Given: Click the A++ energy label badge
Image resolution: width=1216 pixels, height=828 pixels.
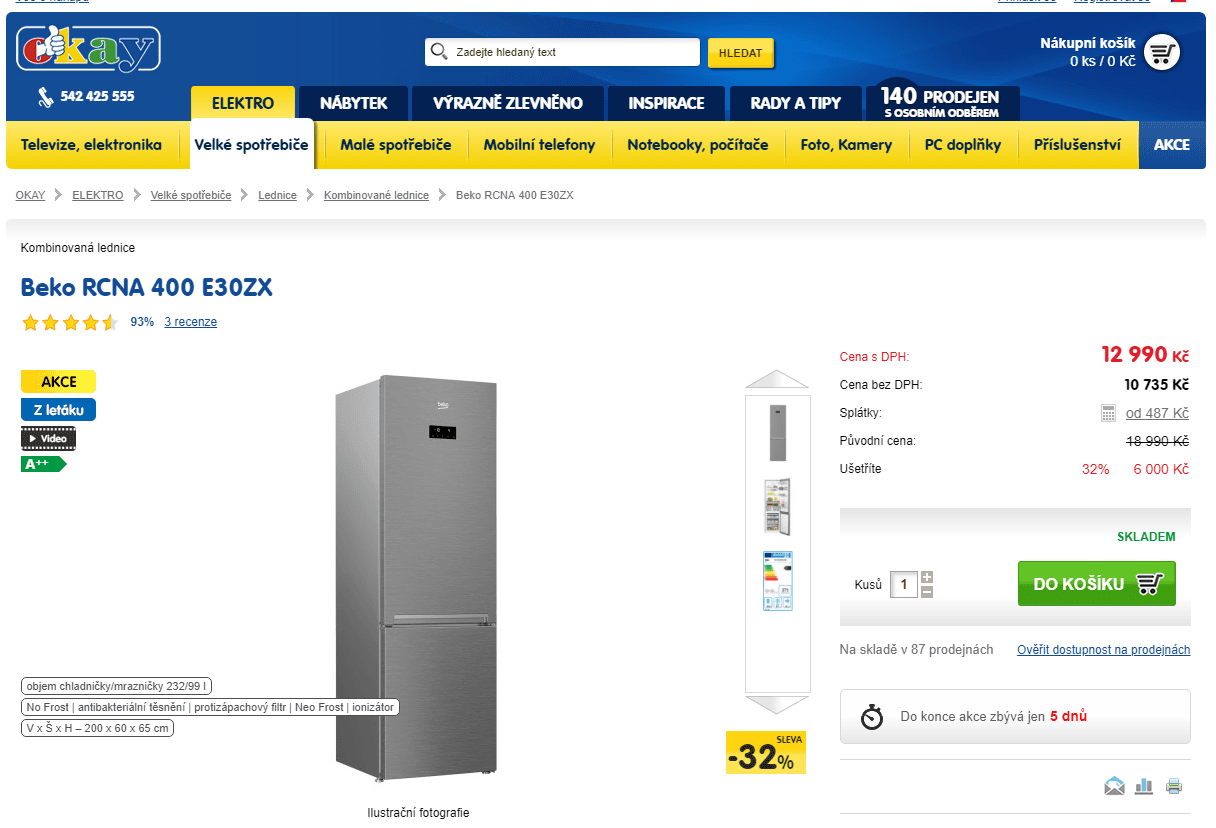Looking at the screenshot, I should [x=43, y=464].
